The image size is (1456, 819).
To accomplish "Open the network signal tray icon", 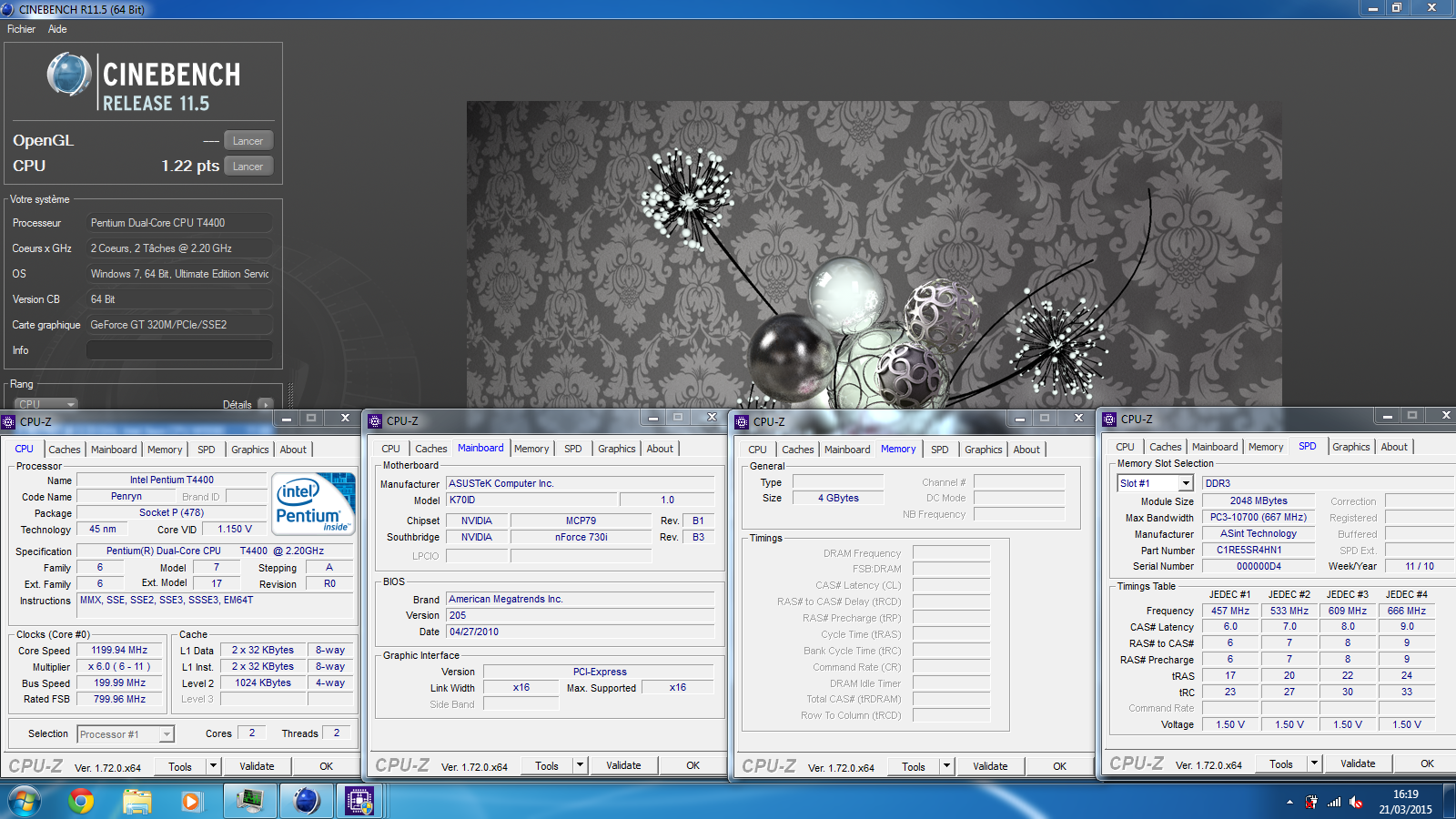I will click(x=1334, y=802).
